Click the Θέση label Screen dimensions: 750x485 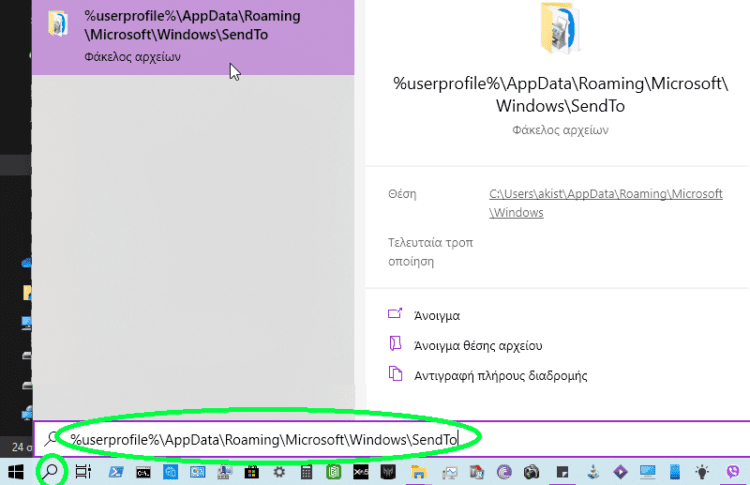pos(402,194)
